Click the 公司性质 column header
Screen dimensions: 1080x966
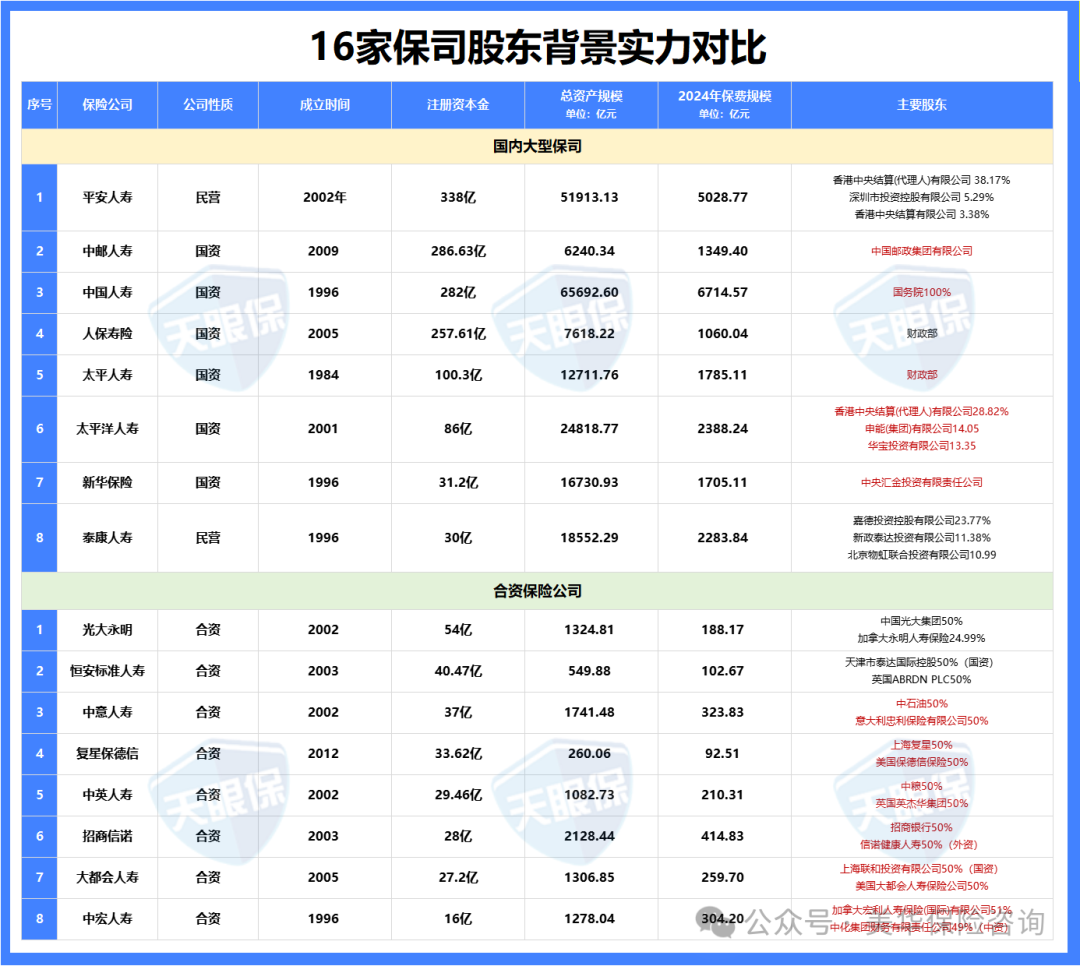pyautogui.click(x=207, y=104)
